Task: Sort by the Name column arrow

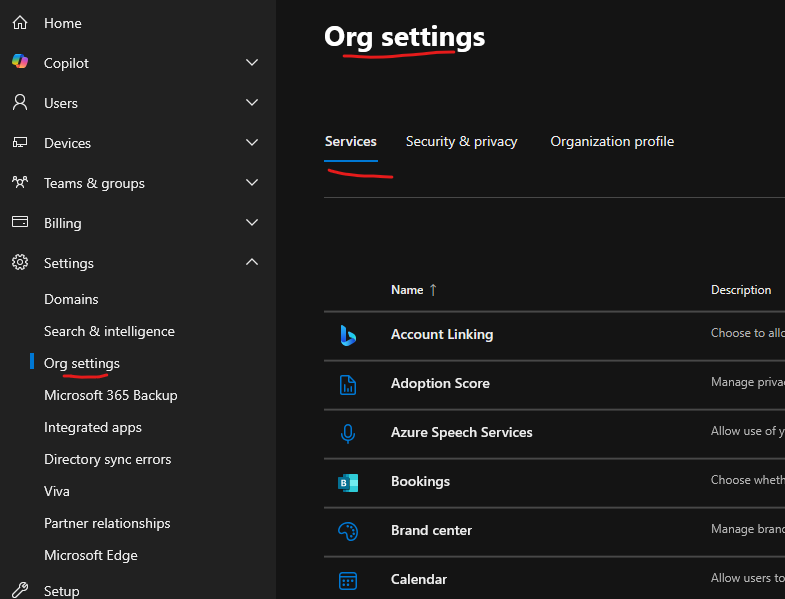Action: tap(433, 290)
